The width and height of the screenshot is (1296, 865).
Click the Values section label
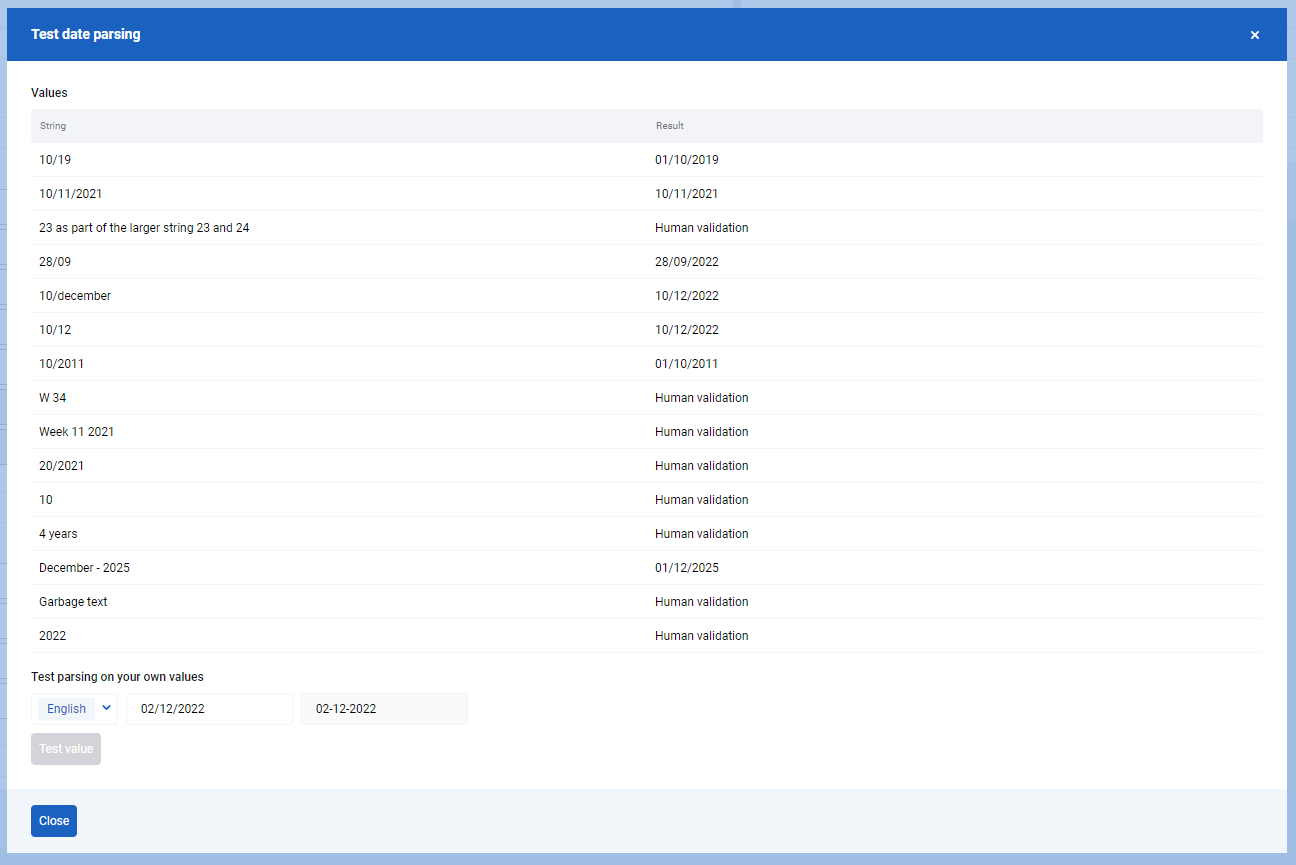[x=49, y=93]
